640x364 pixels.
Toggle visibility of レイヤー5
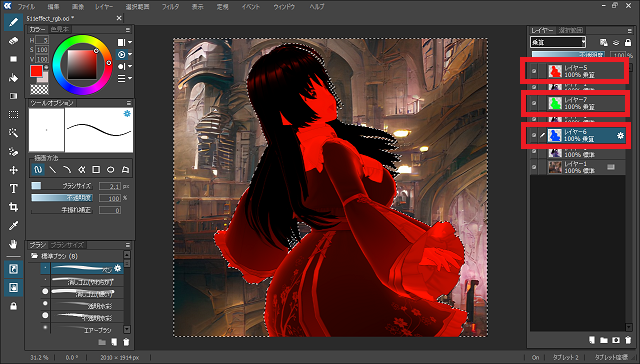coord(534,71)
